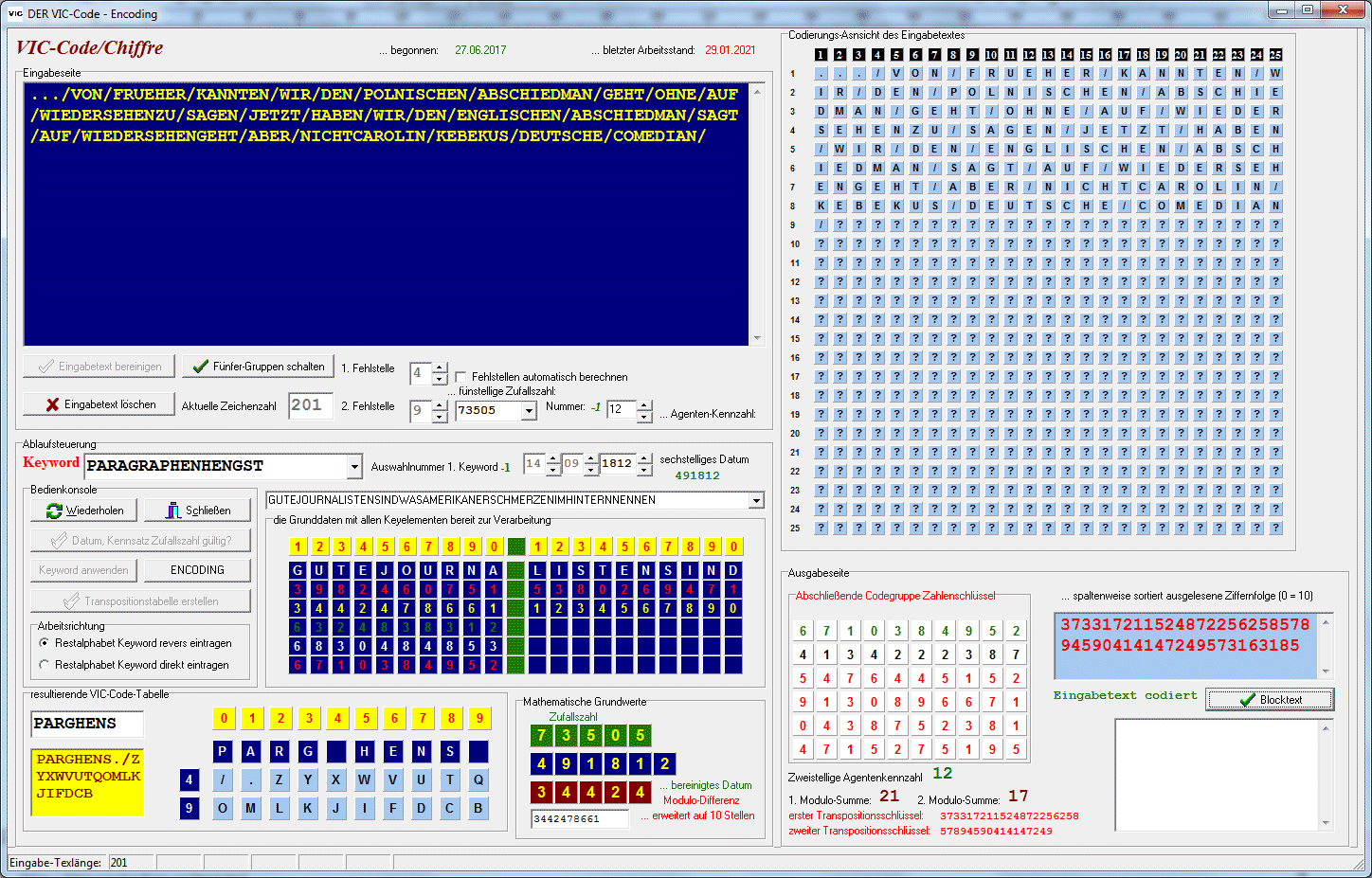Screen dimensions: 1372x878
Task: Click the Aktuelle Zeichenzahl 201 field
Action: click(x=311, y=405)
